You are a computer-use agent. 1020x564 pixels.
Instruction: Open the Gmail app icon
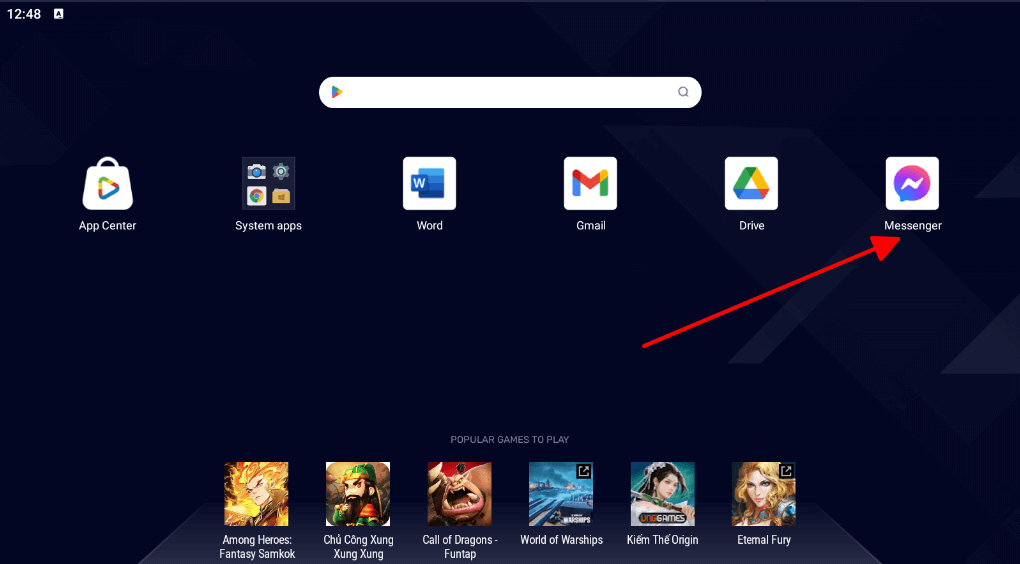[x=591, y=183]
